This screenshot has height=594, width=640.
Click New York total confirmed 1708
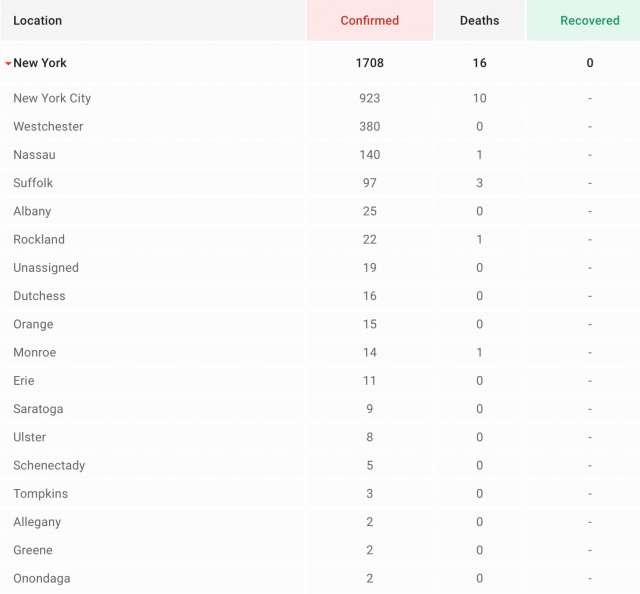click(369, 63)
